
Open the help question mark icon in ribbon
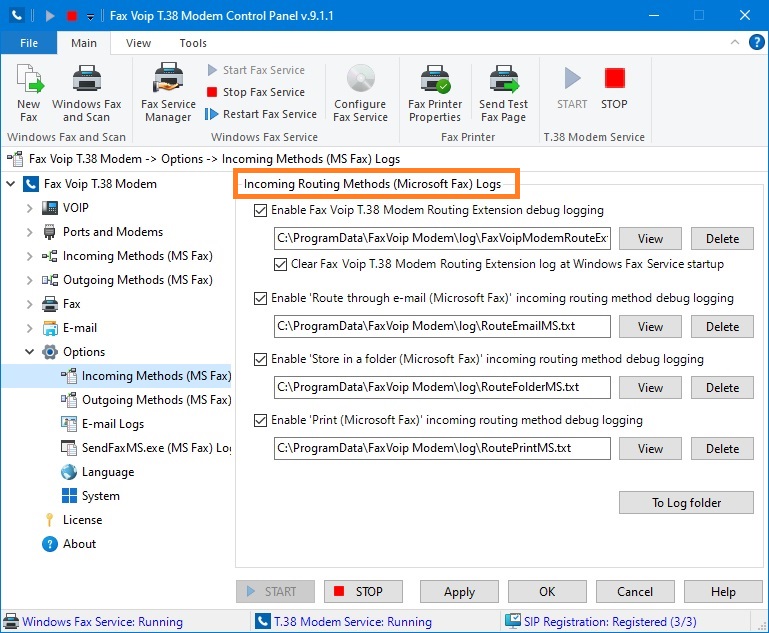(x=756, y=42)
